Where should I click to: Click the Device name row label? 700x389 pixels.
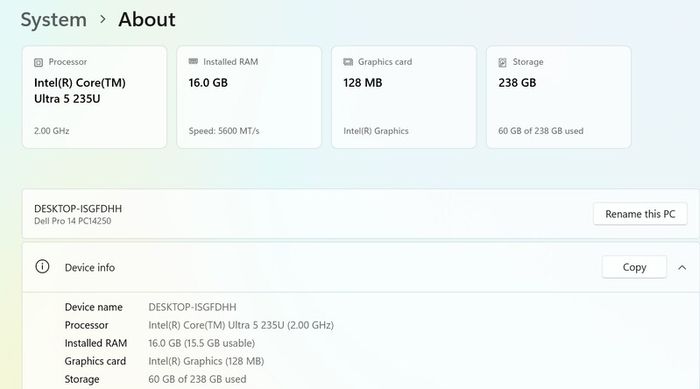(x=93, y=307)
